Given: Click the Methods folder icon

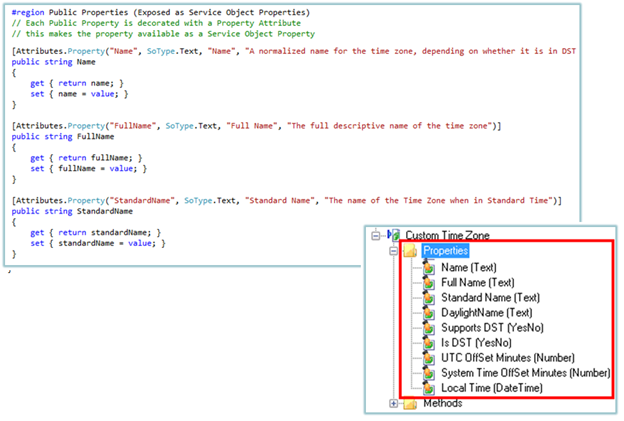Looking at the screenshot, I should coord(410,404).
